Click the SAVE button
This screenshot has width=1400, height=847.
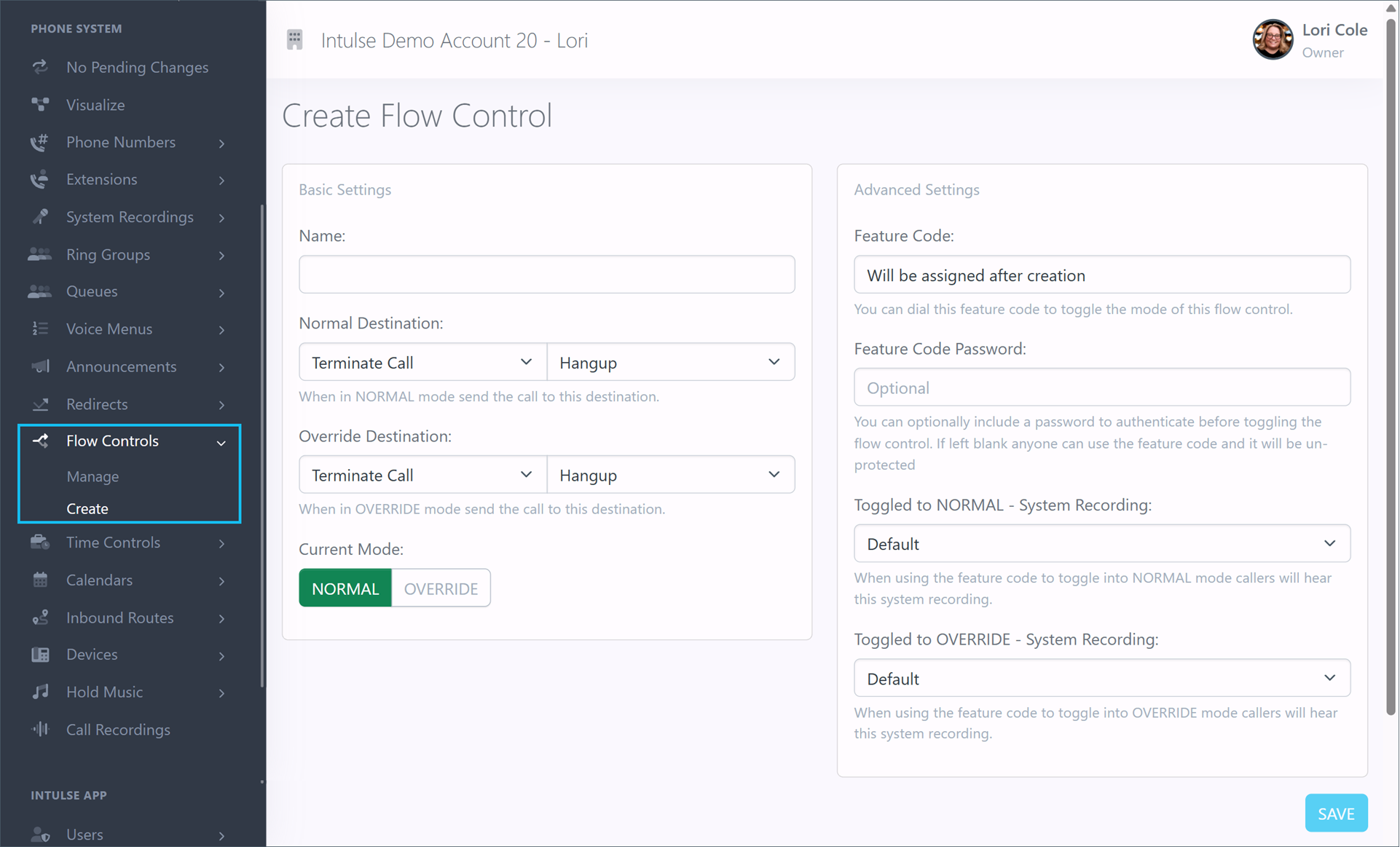1336,813
